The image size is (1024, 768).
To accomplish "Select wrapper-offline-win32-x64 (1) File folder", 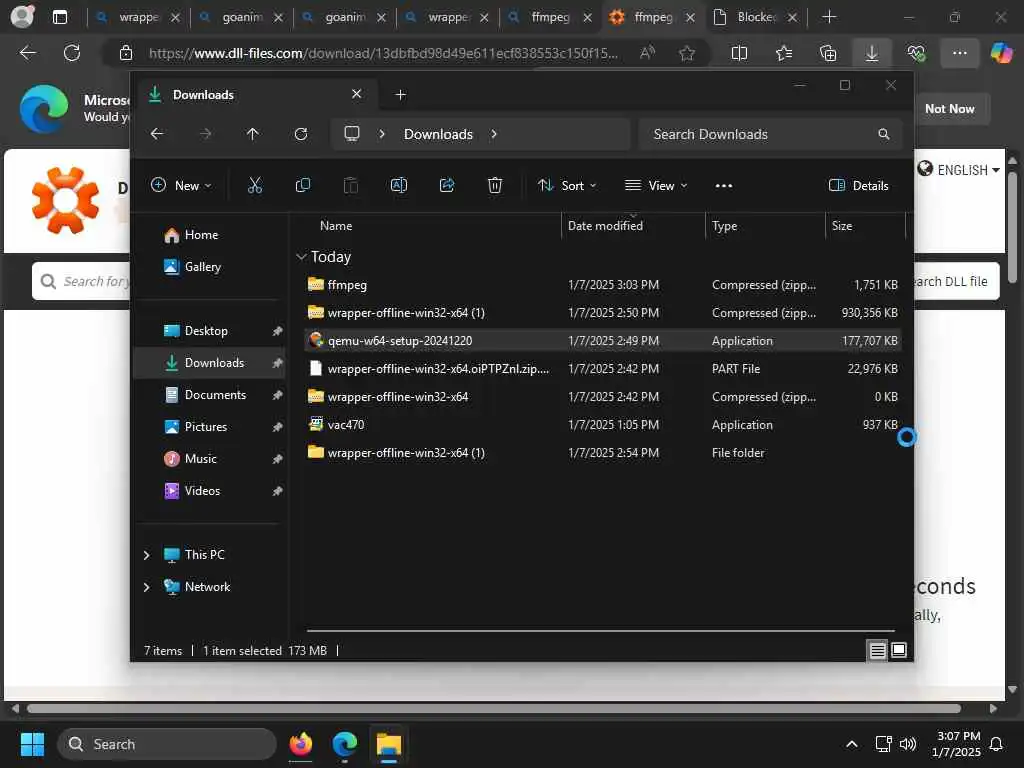I will tap(603, 453).
